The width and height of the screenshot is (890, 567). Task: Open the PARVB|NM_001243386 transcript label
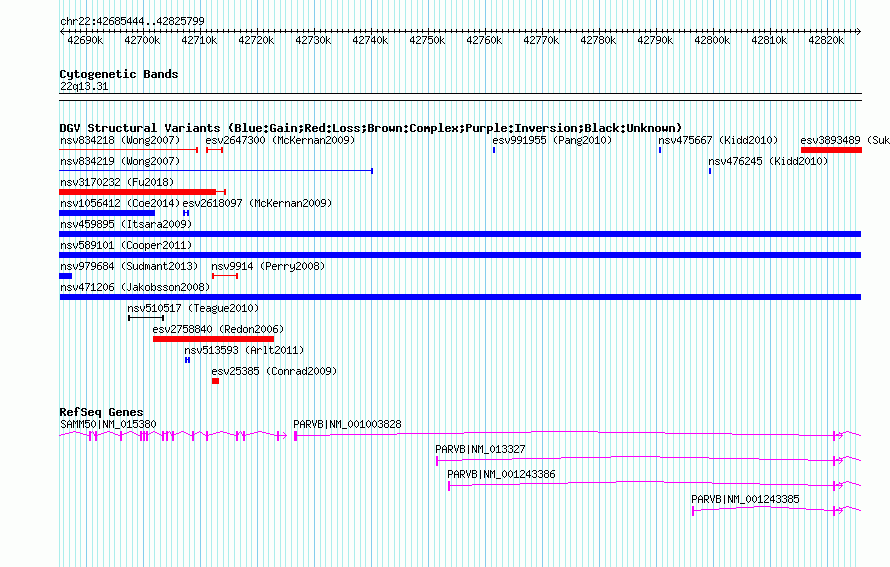point(501,474)
